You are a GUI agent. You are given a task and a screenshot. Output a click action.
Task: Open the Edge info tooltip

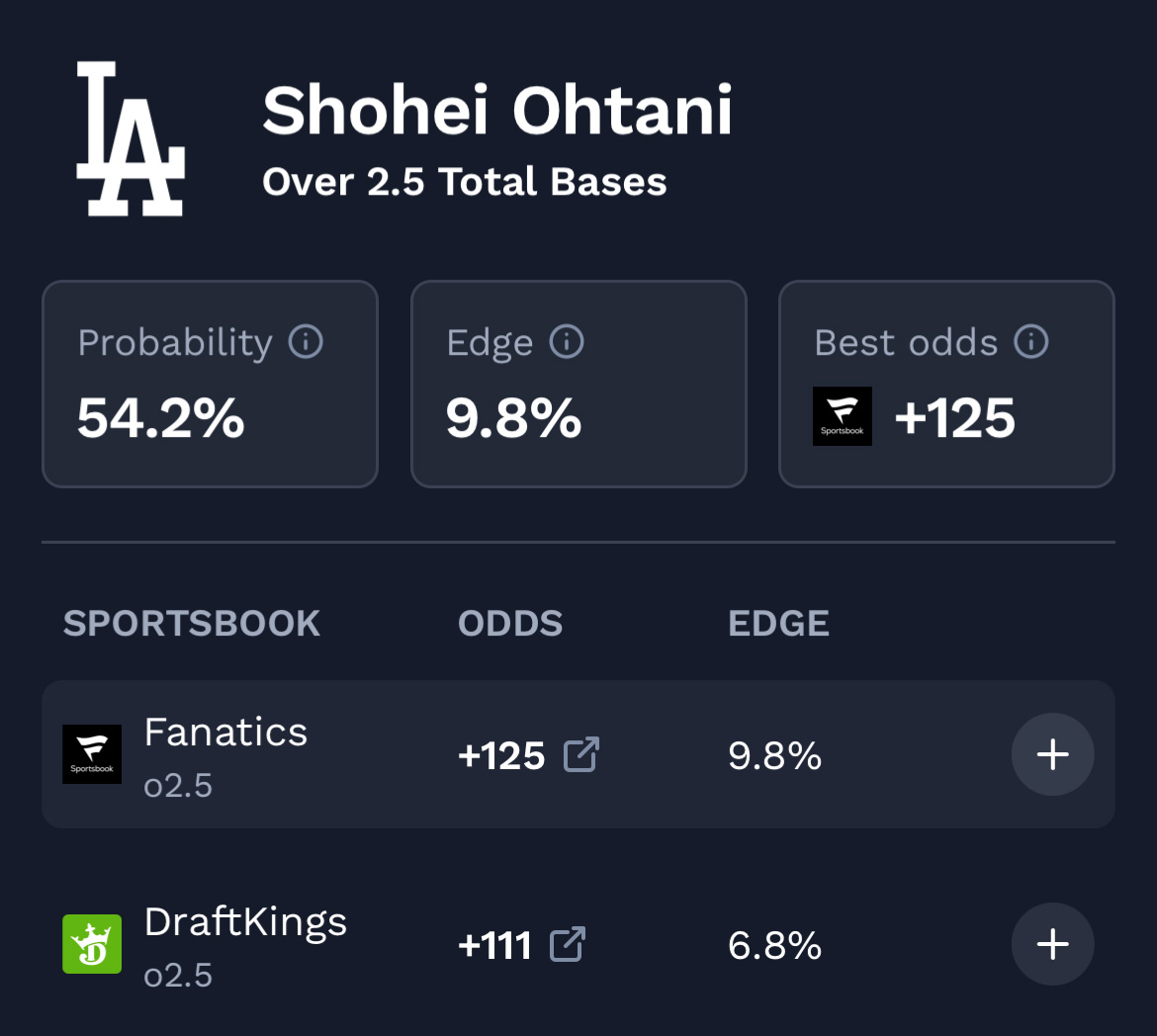[x=566, y=342]
